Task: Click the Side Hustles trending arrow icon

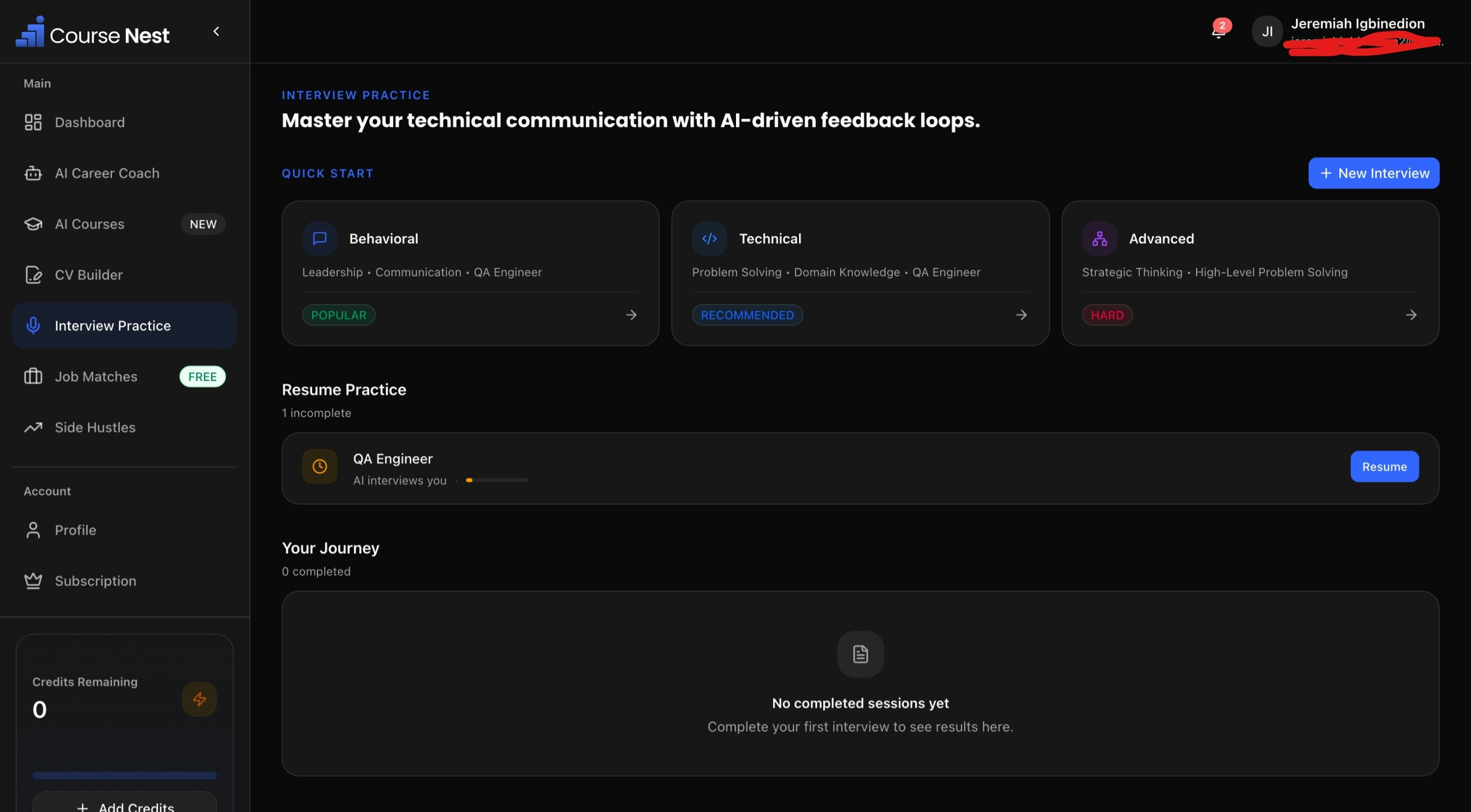Action: tap(33, 427)
